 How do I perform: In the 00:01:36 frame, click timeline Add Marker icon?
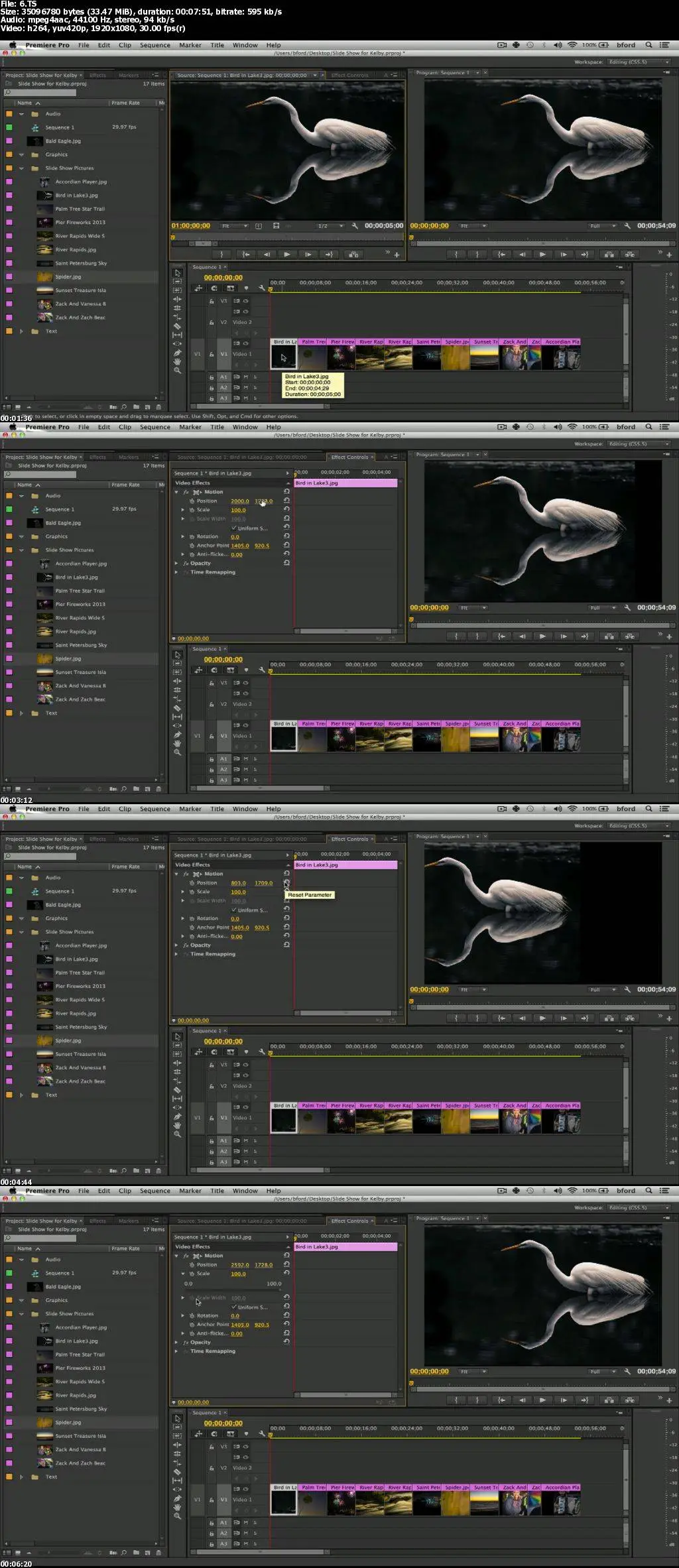tap(246, 288)
